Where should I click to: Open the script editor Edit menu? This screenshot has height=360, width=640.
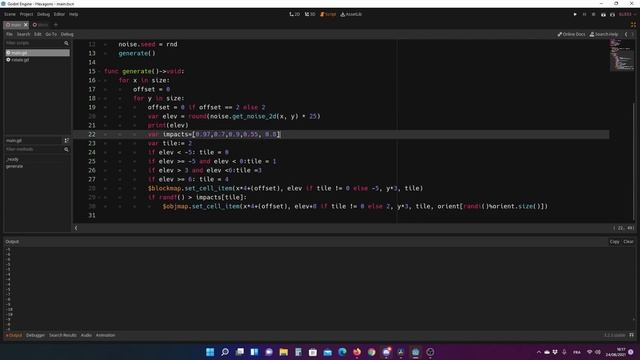click(x=38, y=34)
